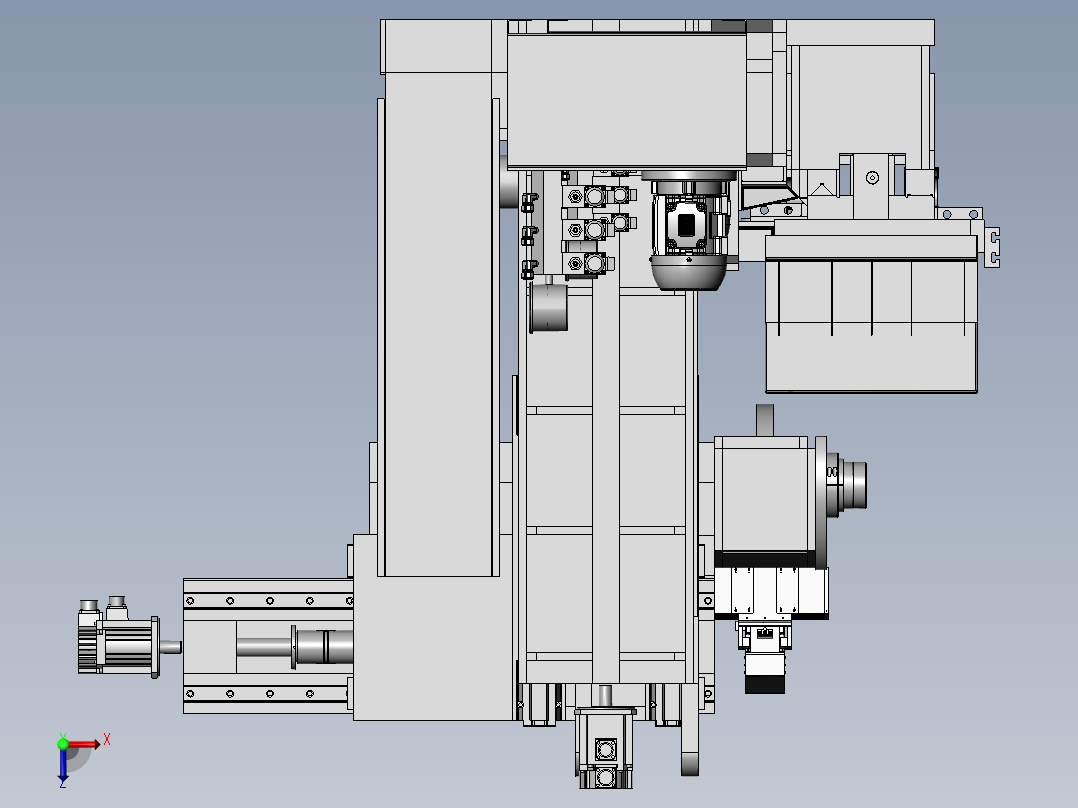Select the small cylinder hanging below the valve block

click(549, 306)
